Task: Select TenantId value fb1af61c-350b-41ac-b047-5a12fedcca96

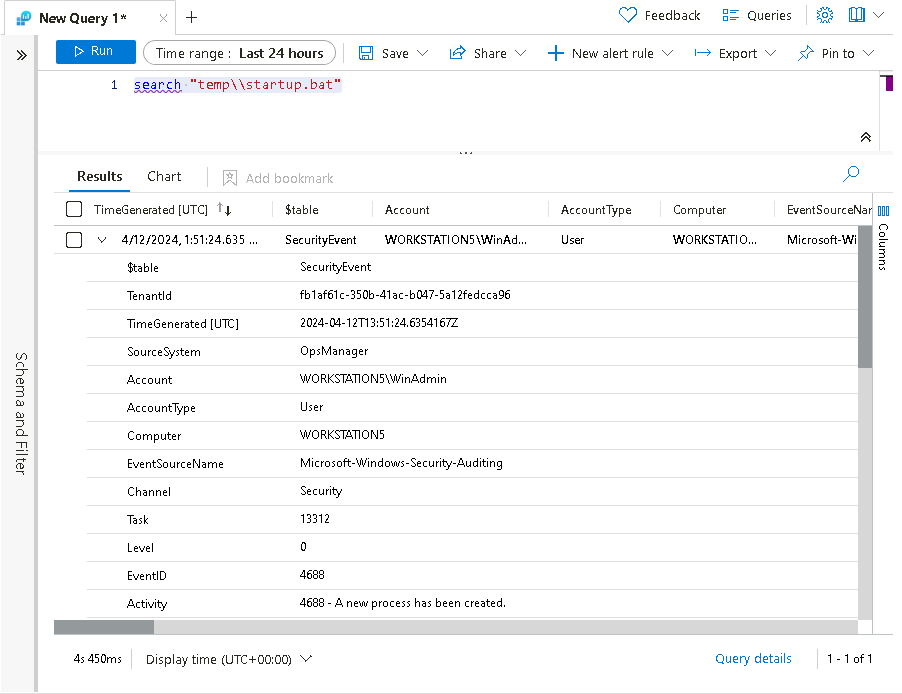Action: coord(405,295)
